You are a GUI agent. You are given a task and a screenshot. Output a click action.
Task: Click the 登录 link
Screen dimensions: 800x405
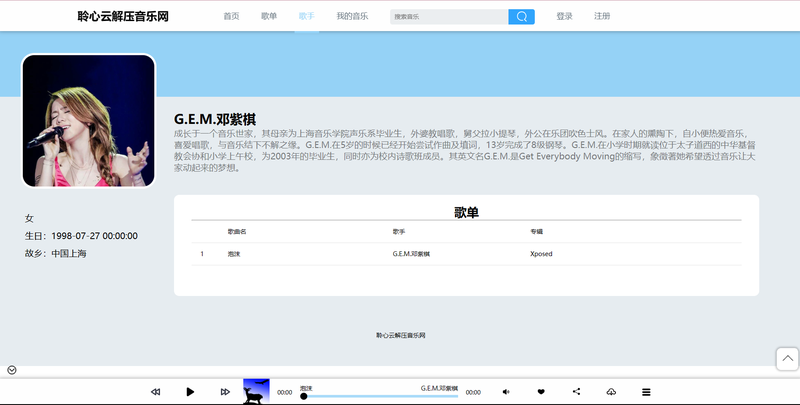[x=564, y=16]
